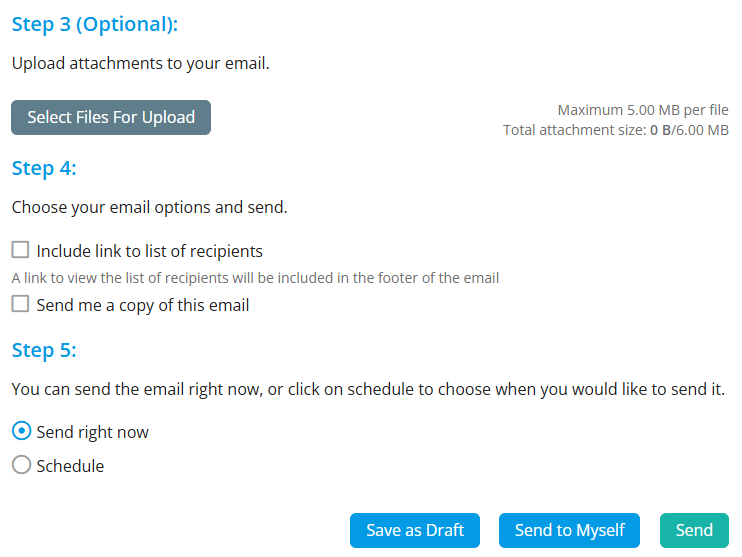The image size is (742, 557).
Task: Click the 'Schedule' label text
Action: (70, 465)
